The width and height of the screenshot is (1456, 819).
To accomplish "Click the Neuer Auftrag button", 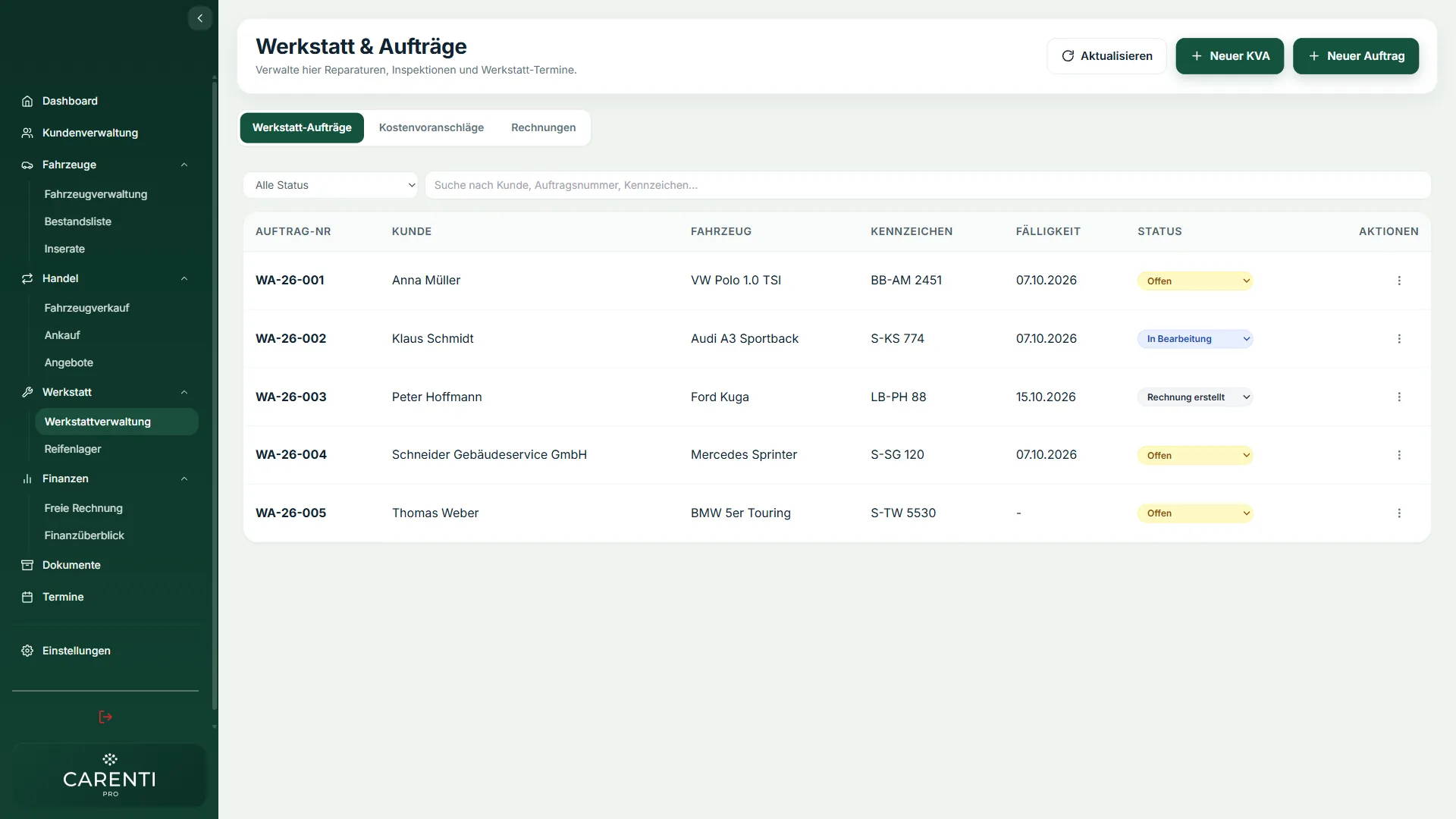I will [x=1356, y=56].
